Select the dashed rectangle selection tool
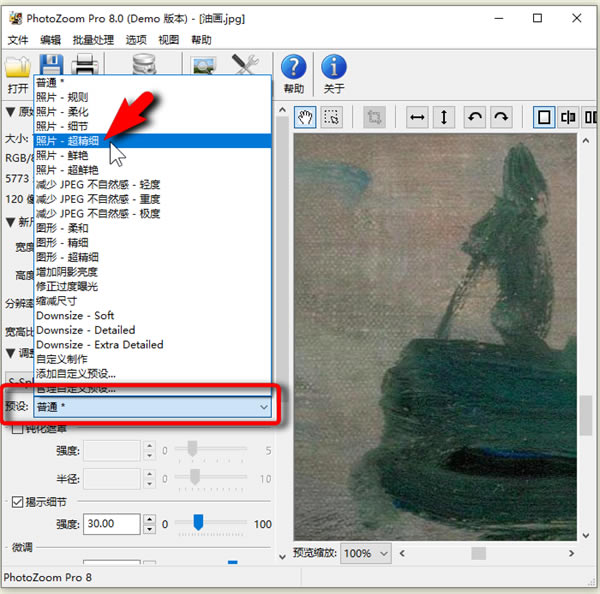The width and height of the screenshot is (600, 594). pyautogui.click(x=331, y=117)
